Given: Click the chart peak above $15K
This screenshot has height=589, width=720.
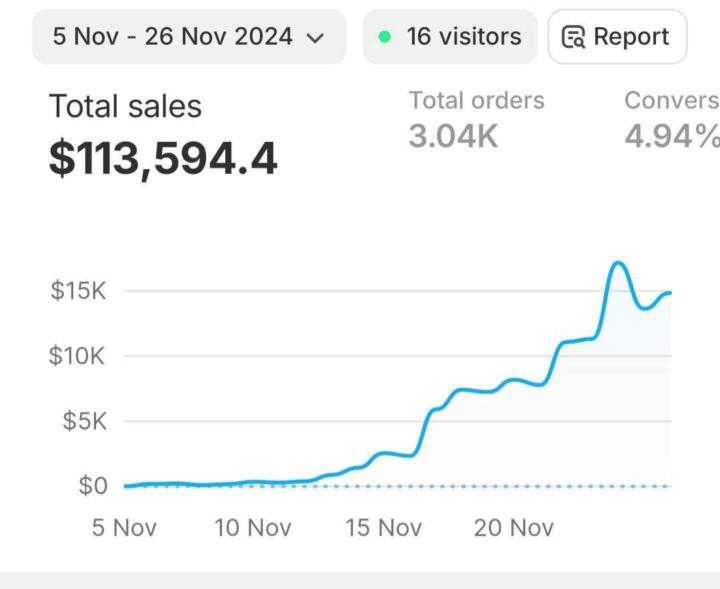Looking at the screenshot, I should pos(618,264).
